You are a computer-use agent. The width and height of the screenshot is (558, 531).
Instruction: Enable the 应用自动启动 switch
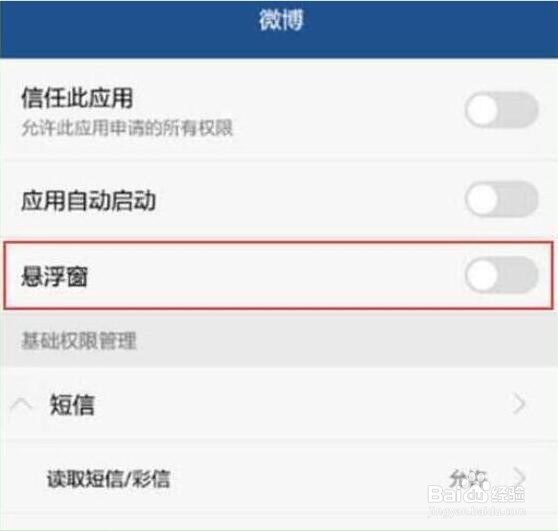[x=501, y=199]
